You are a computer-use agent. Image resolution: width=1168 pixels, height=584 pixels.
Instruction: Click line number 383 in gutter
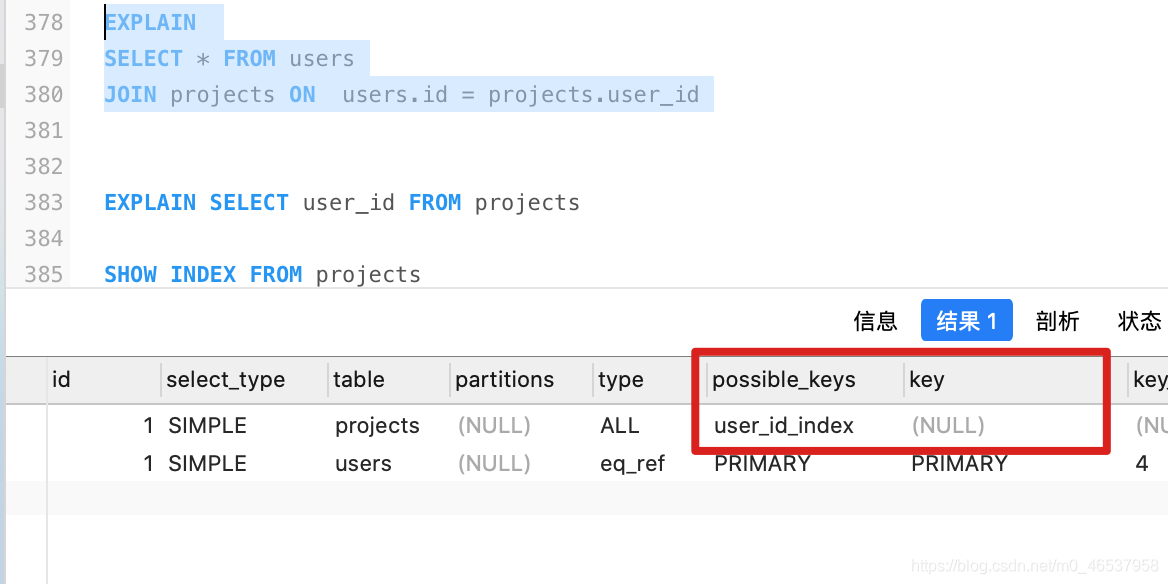click(x=43, y=203)
